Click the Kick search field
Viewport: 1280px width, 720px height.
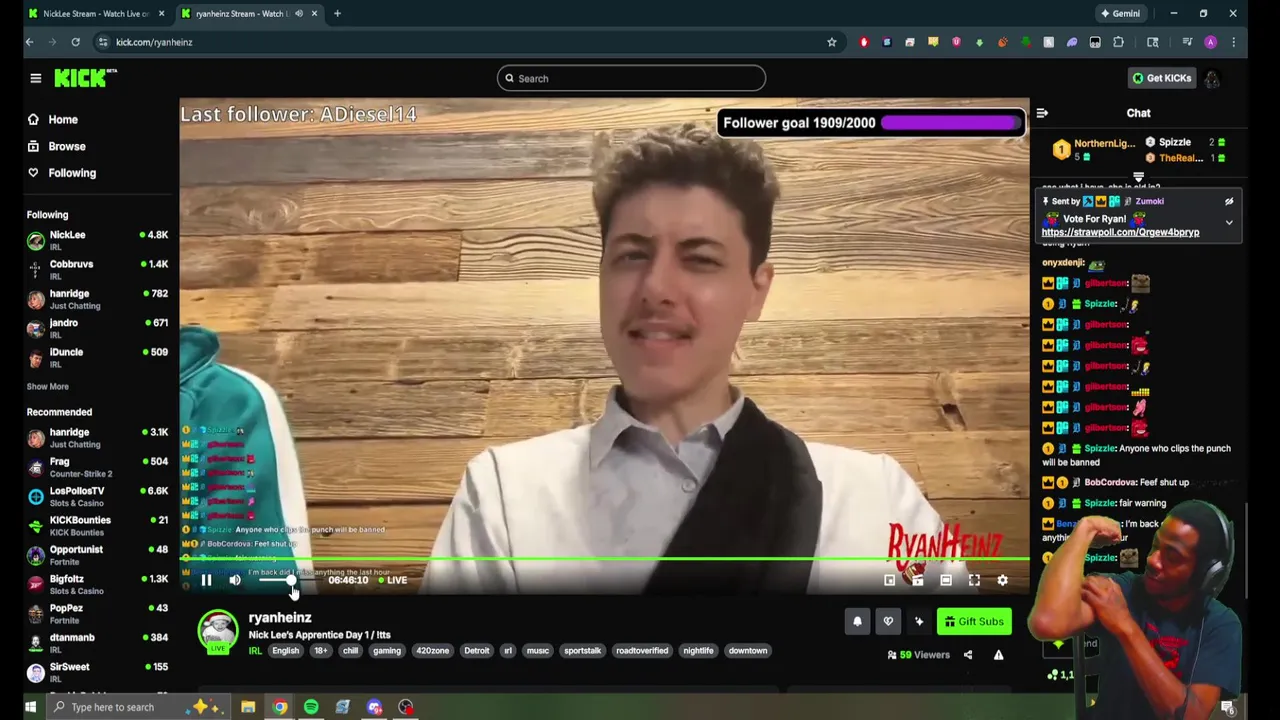pos(631,78)
